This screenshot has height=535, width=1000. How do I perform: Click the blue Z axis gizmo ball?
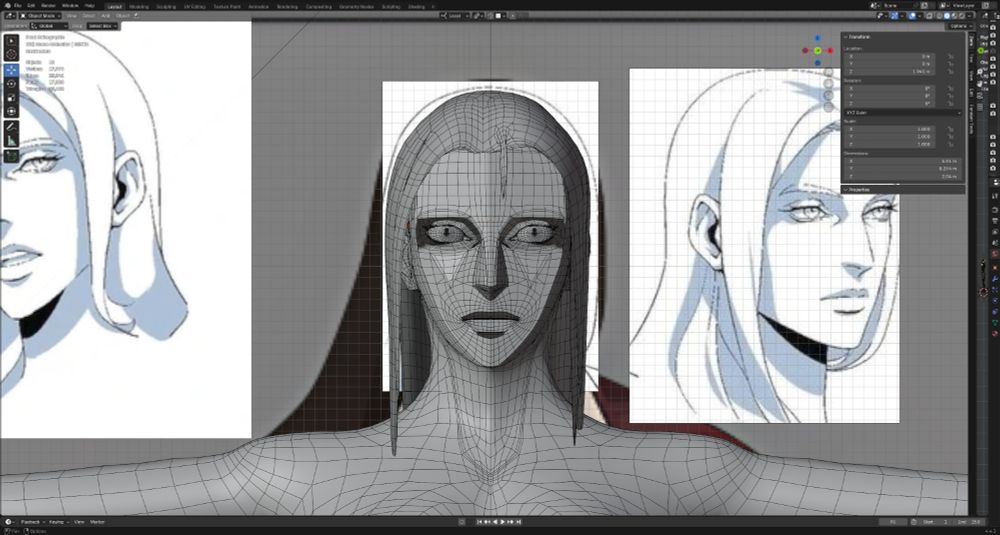[818, 38]
